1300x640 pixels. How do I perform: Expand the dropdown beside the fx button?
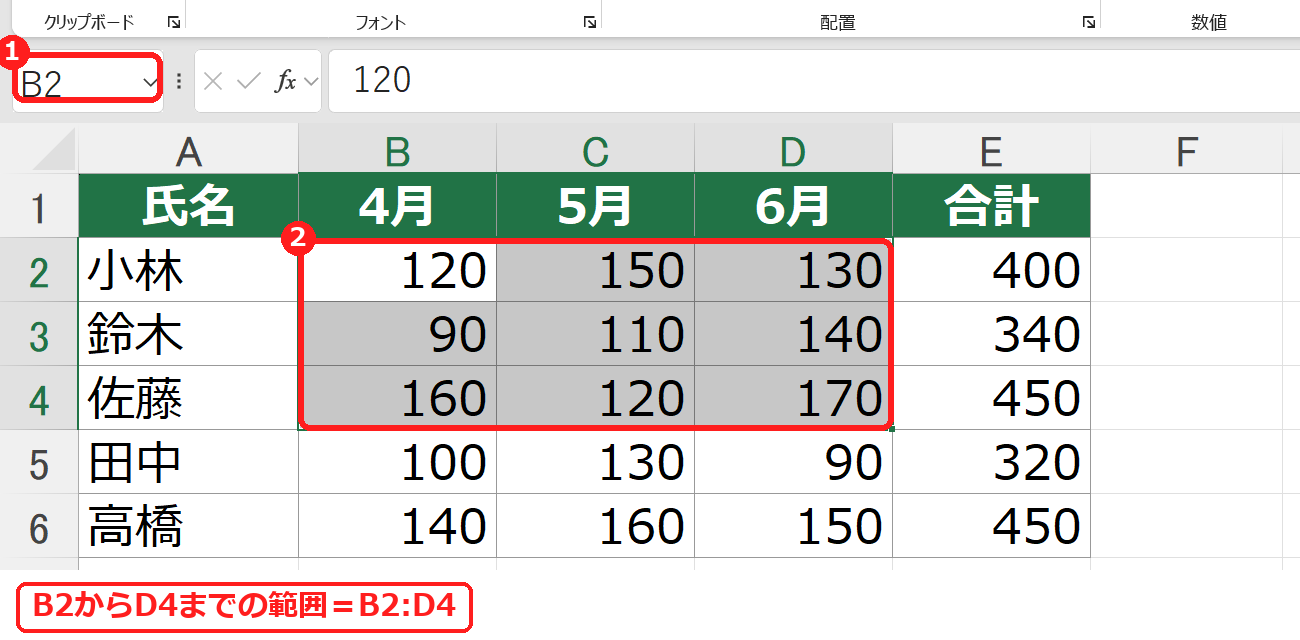coord(310,81)
